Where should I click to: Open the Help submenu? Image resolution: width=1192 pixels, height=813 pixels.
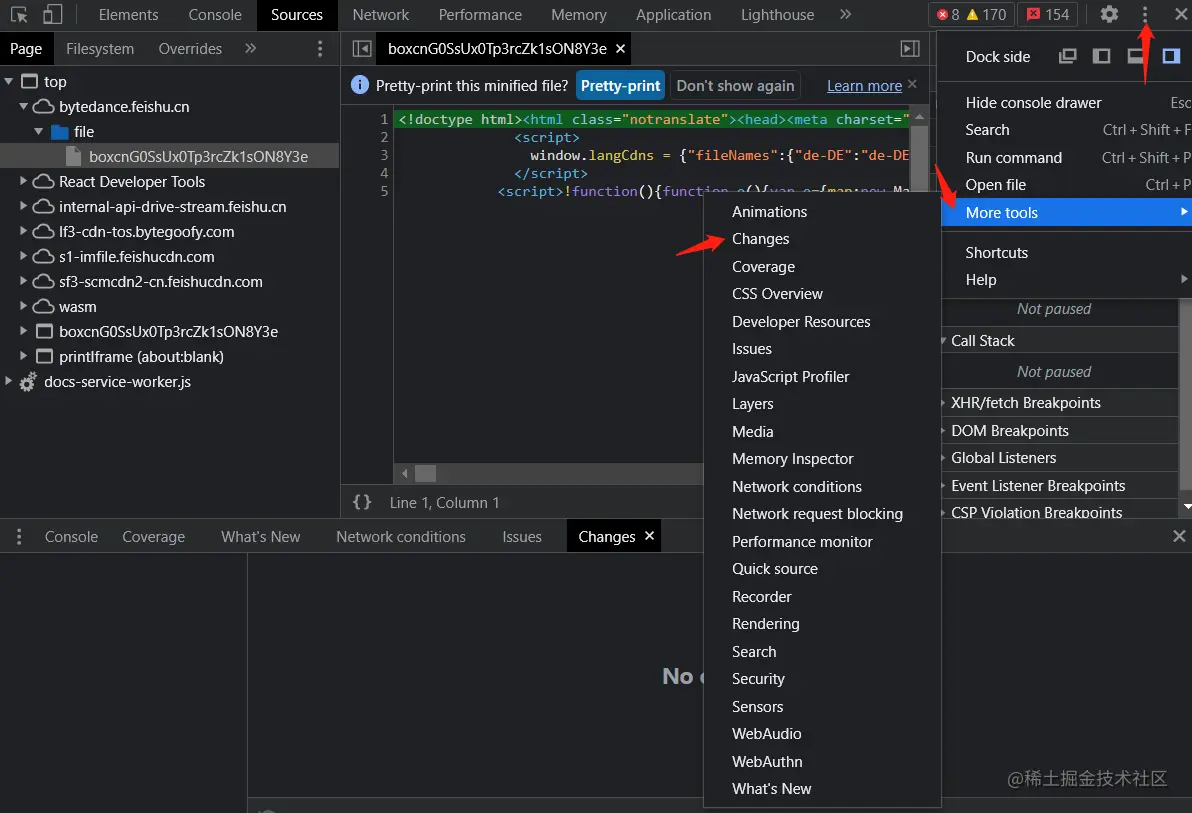(x=1067, y=280)
